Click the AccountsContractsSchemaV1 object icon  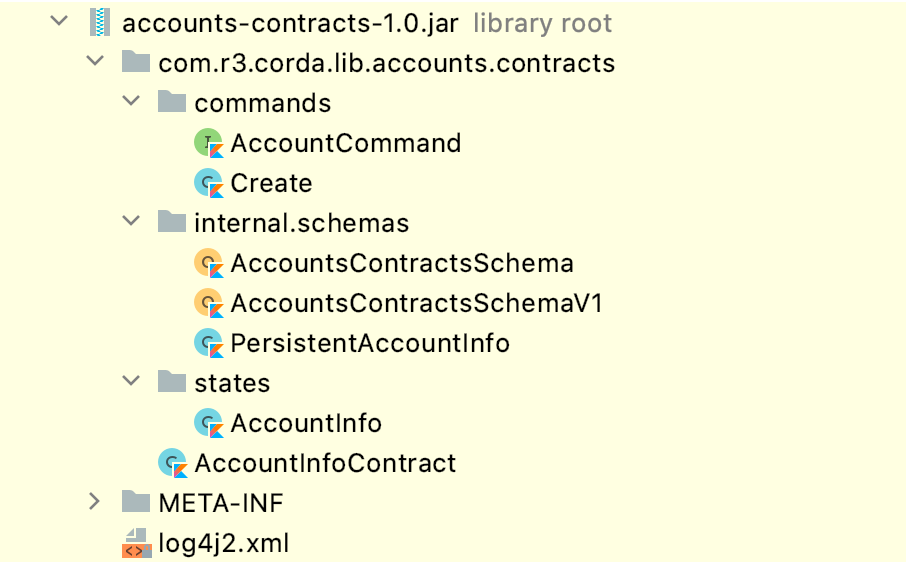pos(209,303)
